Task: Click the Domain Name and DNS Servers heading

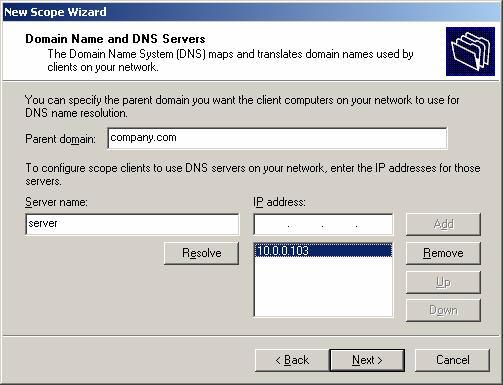Action: (x=115, y=39)
